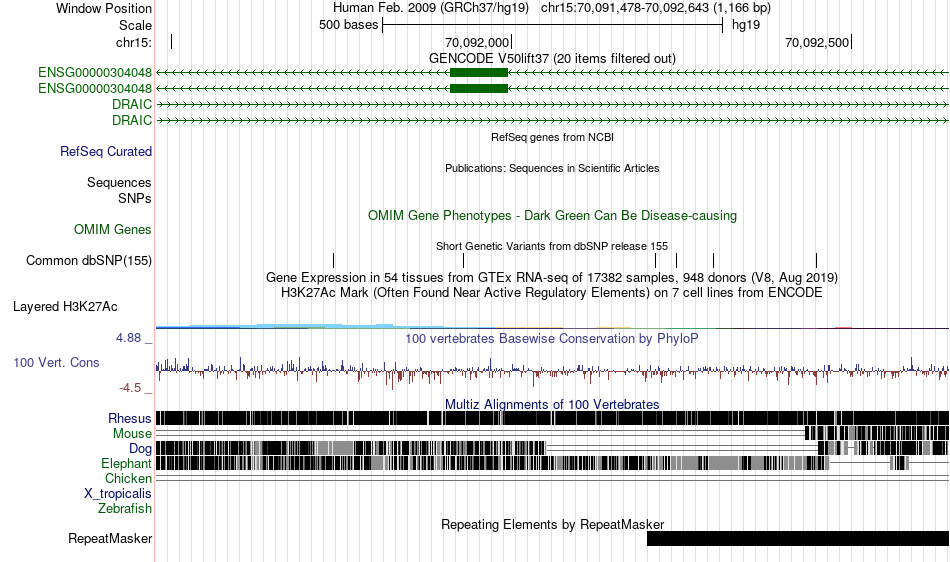The width and height of the screenshot is (950, 562).
Task: Click the top ENSG00000304048 green exon block
Action: pyautogui.click(x=479, y=73)
